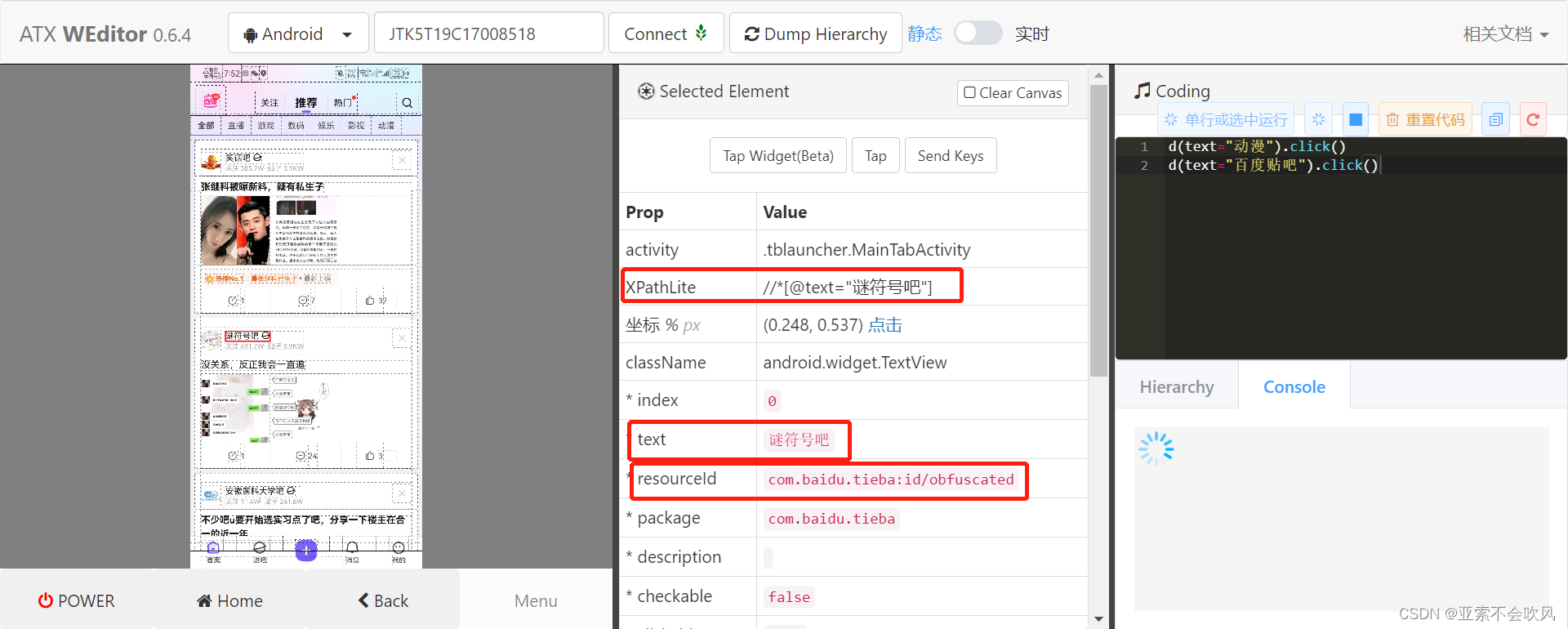Tap thumbs-up icon showing 32 likes
1568x629 pixels.
370,301
